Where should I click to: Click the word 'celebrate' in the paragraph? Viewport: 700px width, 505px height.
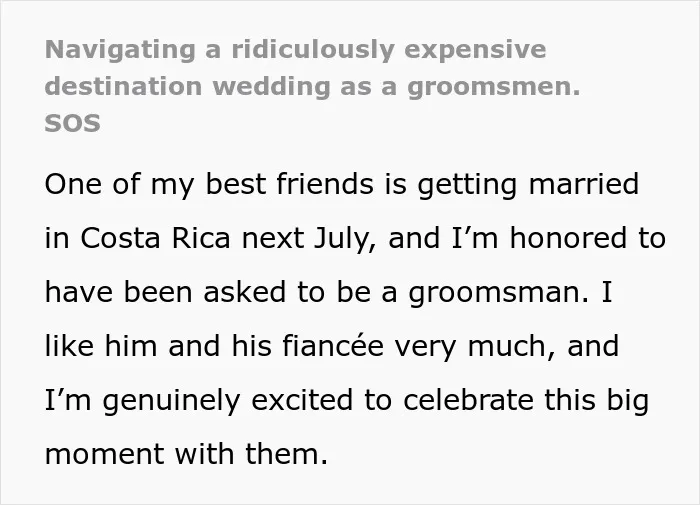[x=468, y=399]
